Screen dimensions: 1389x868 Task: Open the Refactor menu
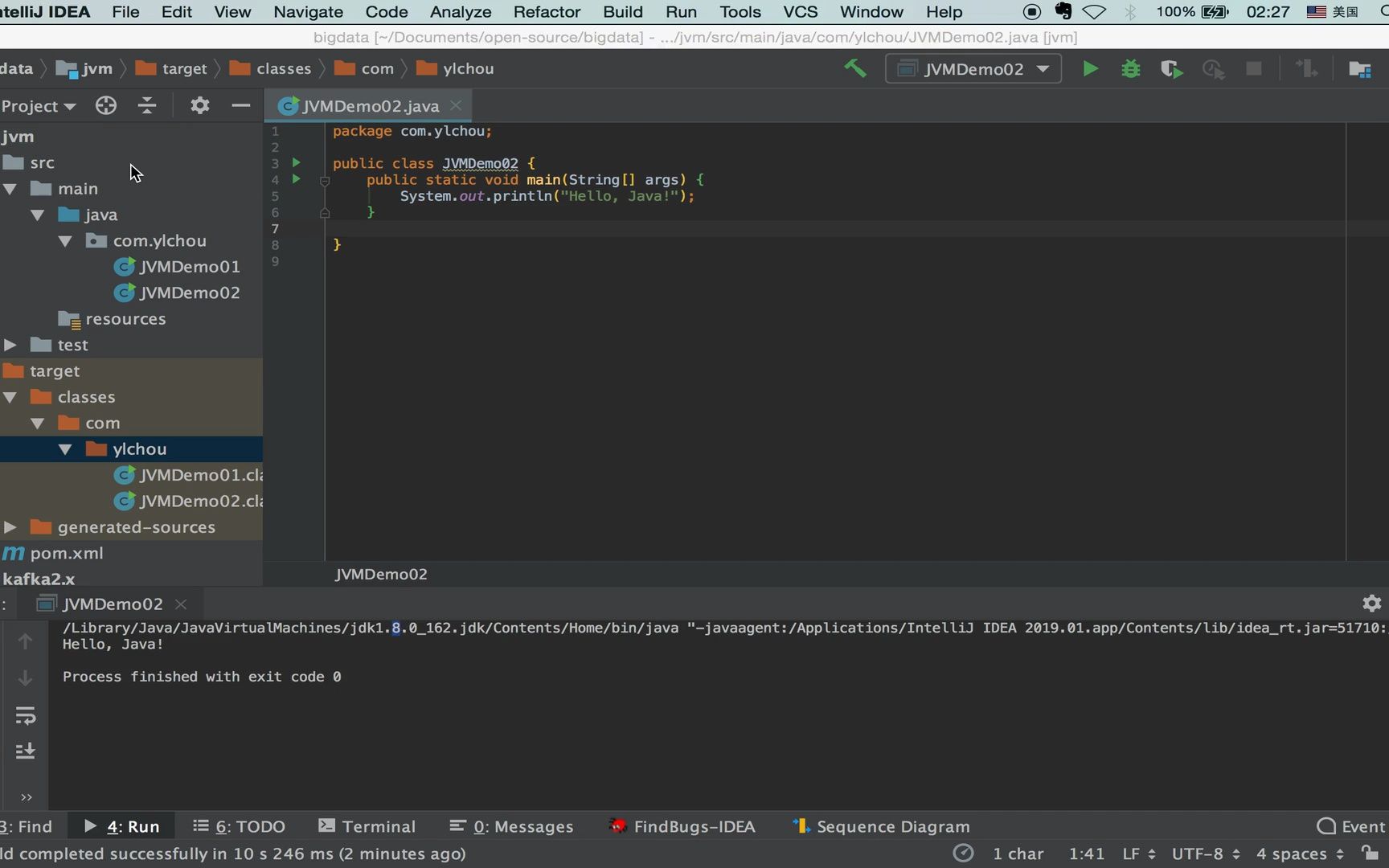pyautogui.click(x=547, y=12)
